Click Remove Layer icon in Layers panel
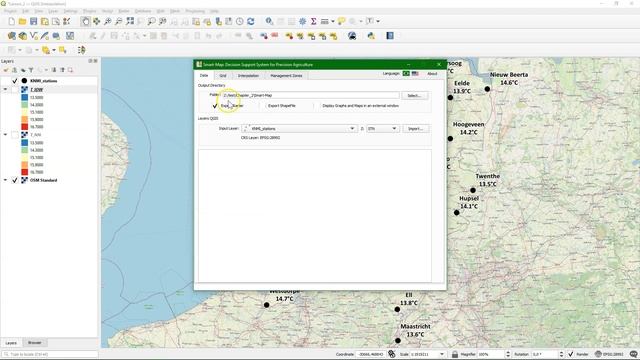The height and width of the screenshot is (360, 640). coord(70,70)
